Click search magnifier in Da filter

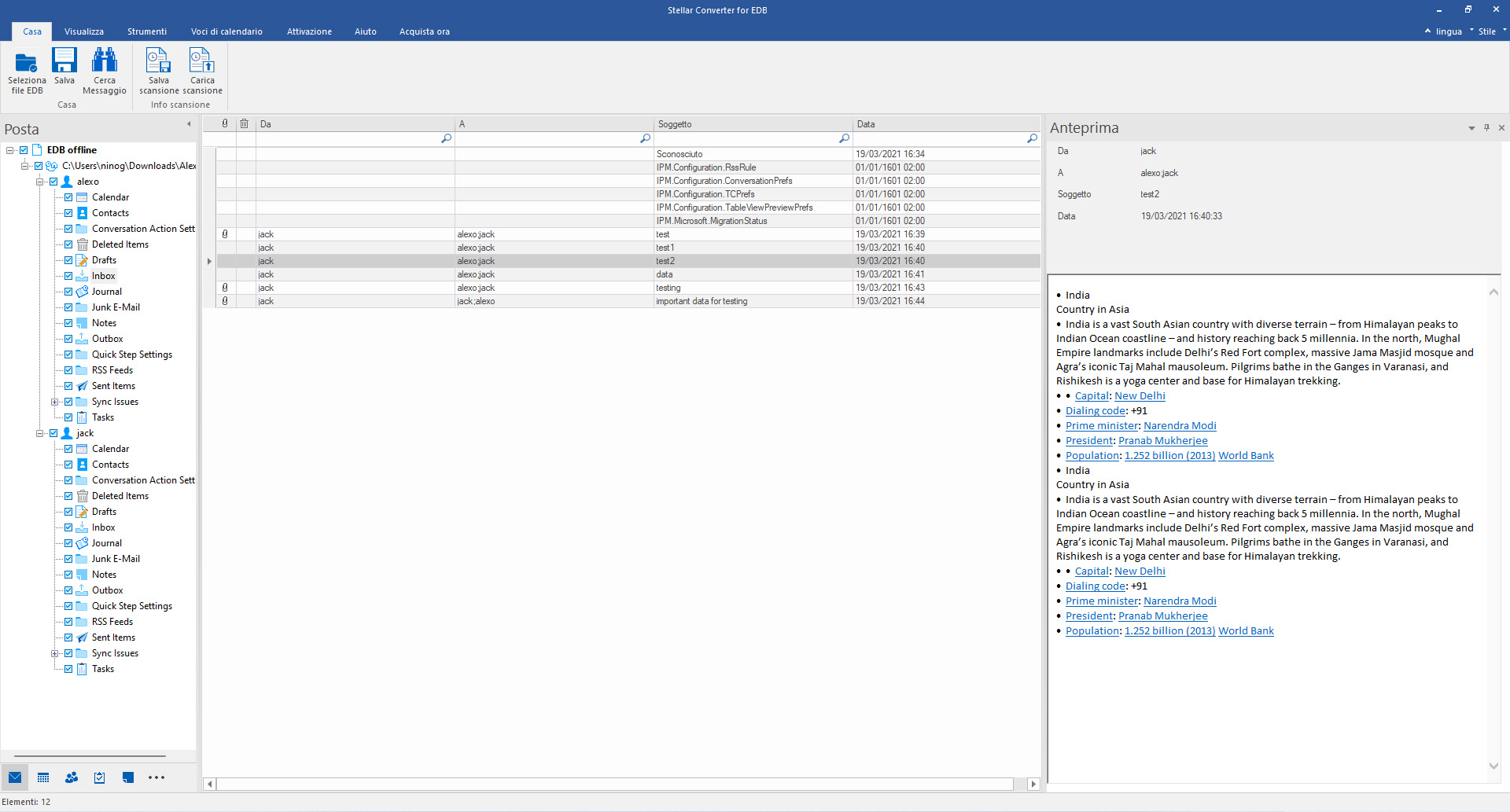(x=446, y=138)
